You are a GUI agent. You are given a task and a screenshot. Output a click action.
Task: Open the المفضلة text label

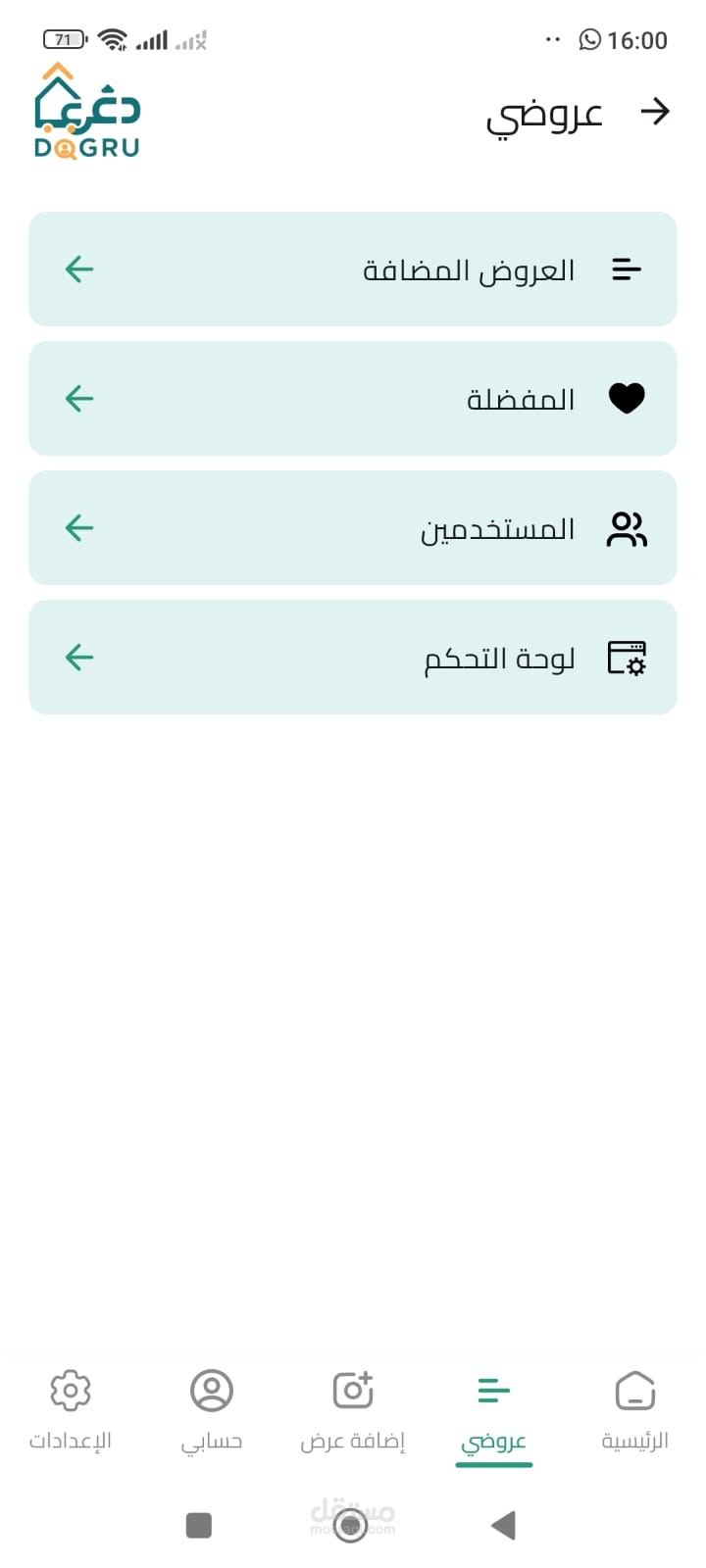click(521, 400)
